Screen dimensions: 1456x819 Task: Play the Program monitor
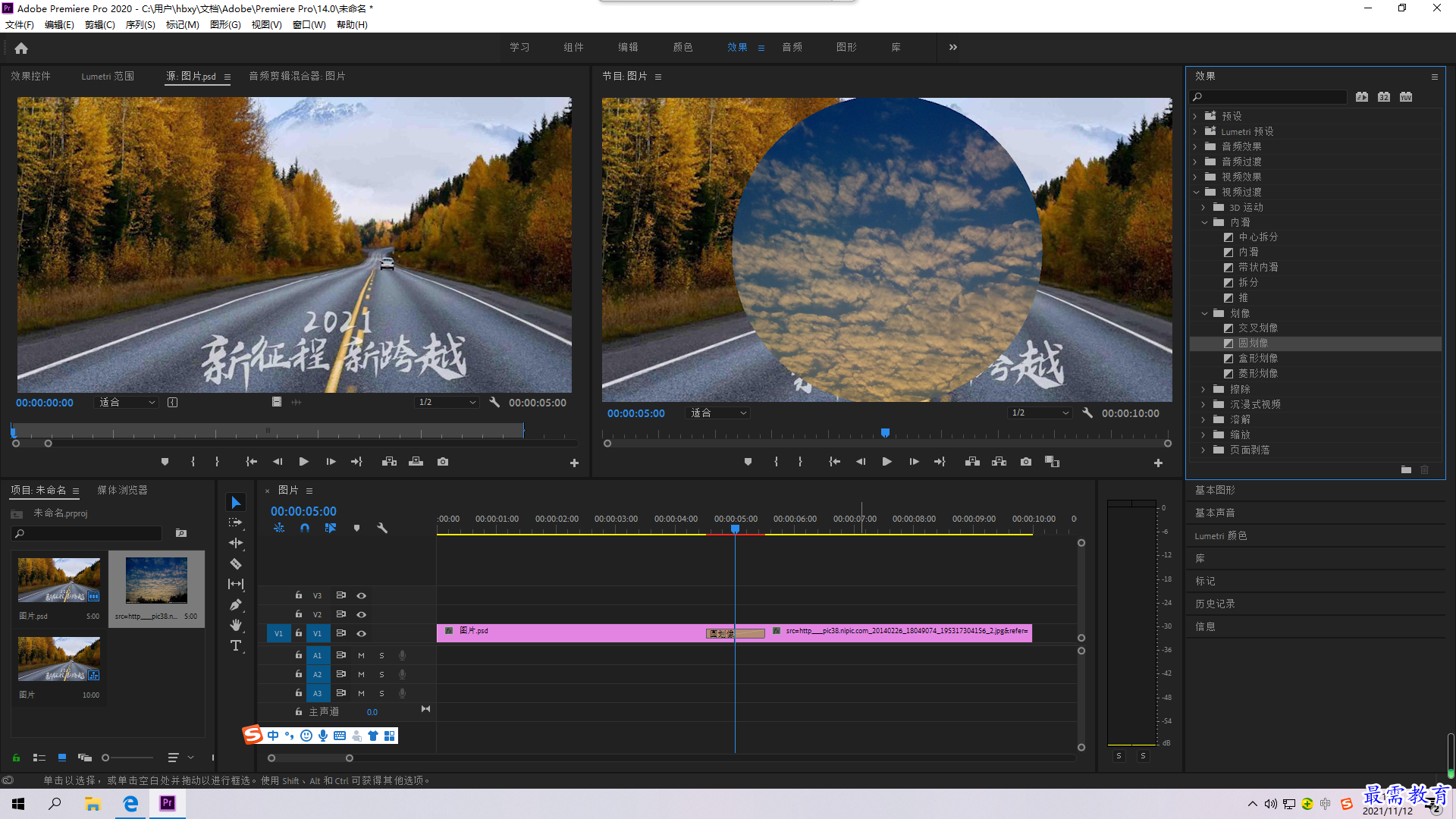click(x=886, y=462)
